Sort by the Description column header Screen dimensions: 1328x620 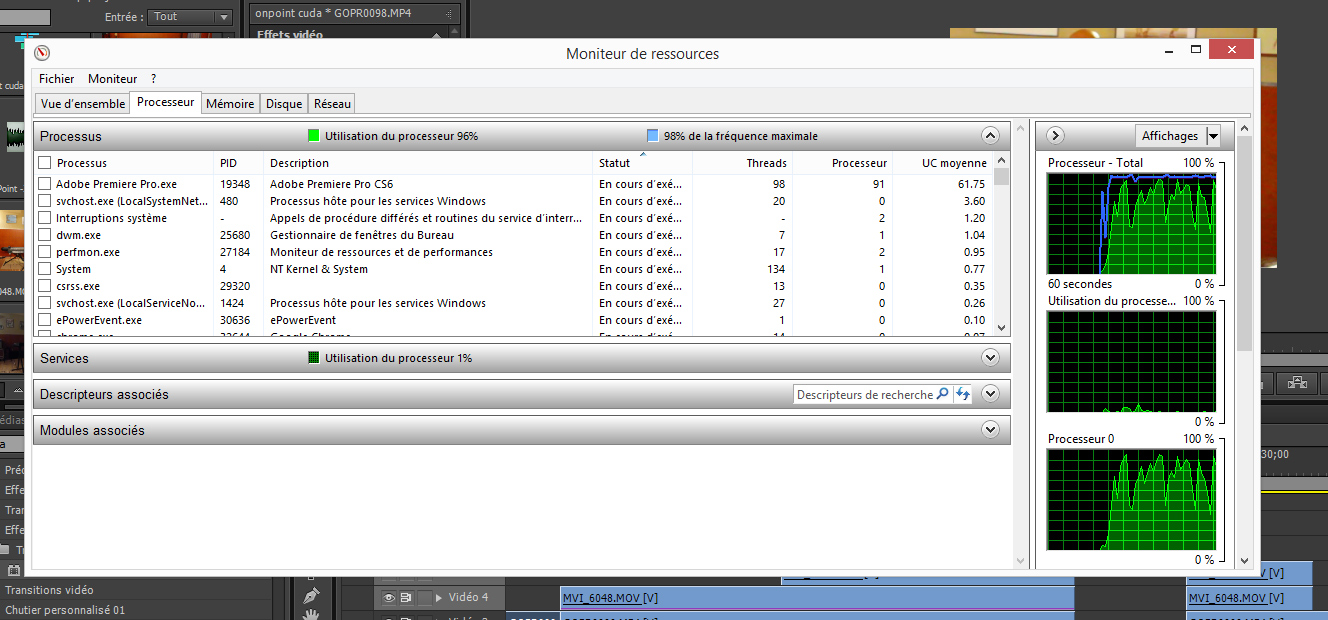428,163
